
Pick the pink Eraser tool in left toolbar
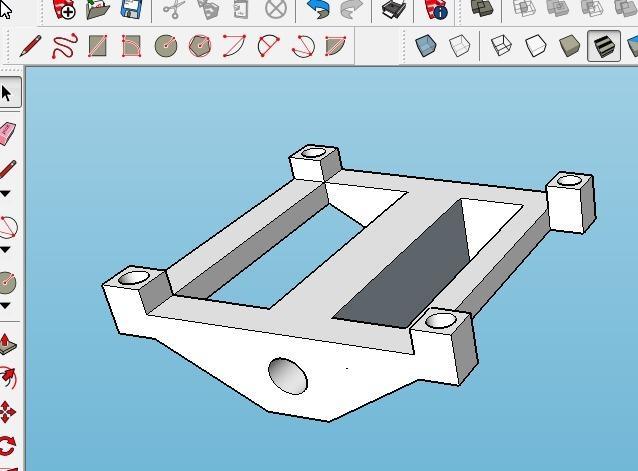coord(7,133)
